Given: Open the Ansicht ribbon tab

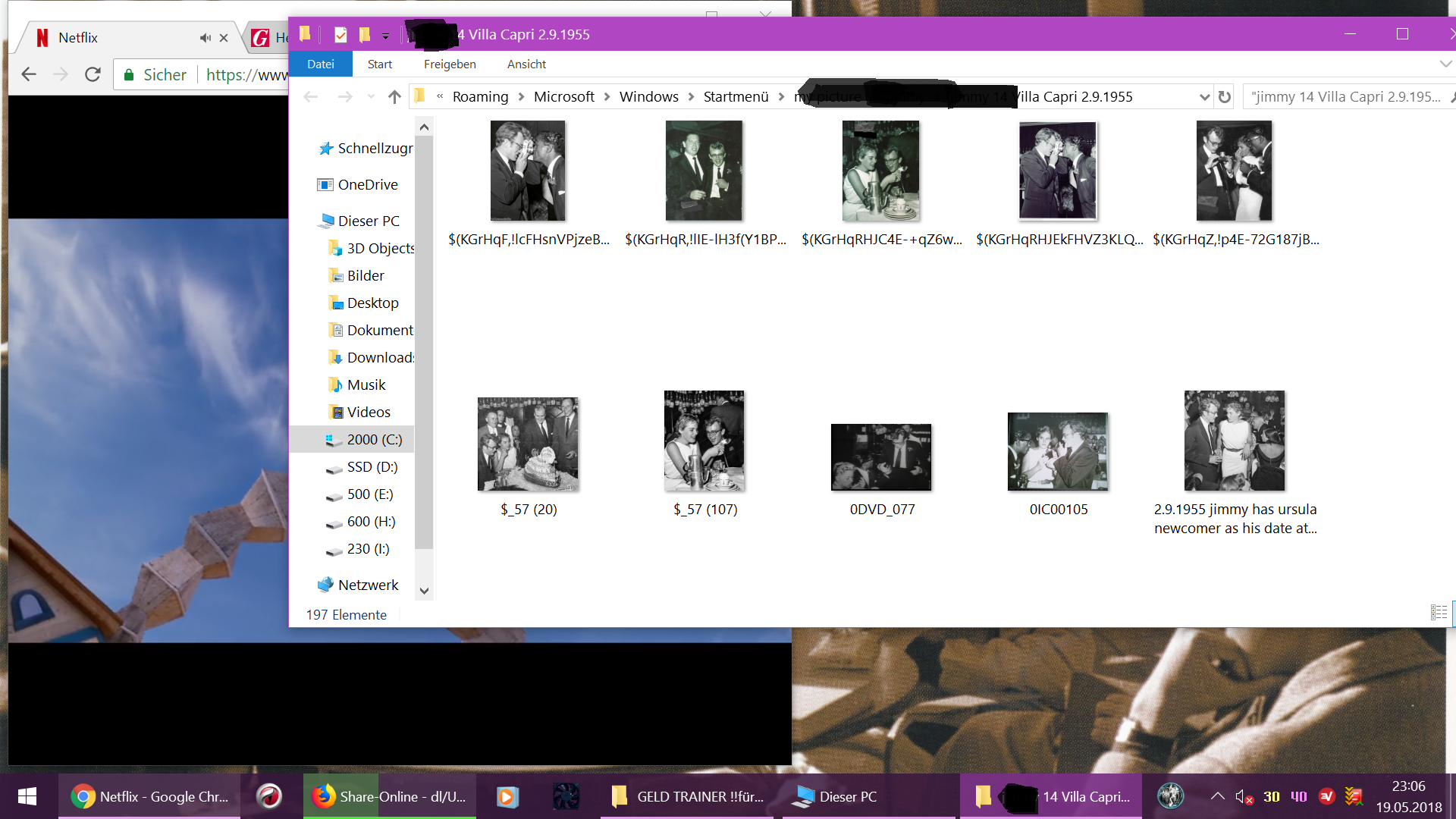Looking at the screenshot, I should [526, 64].
